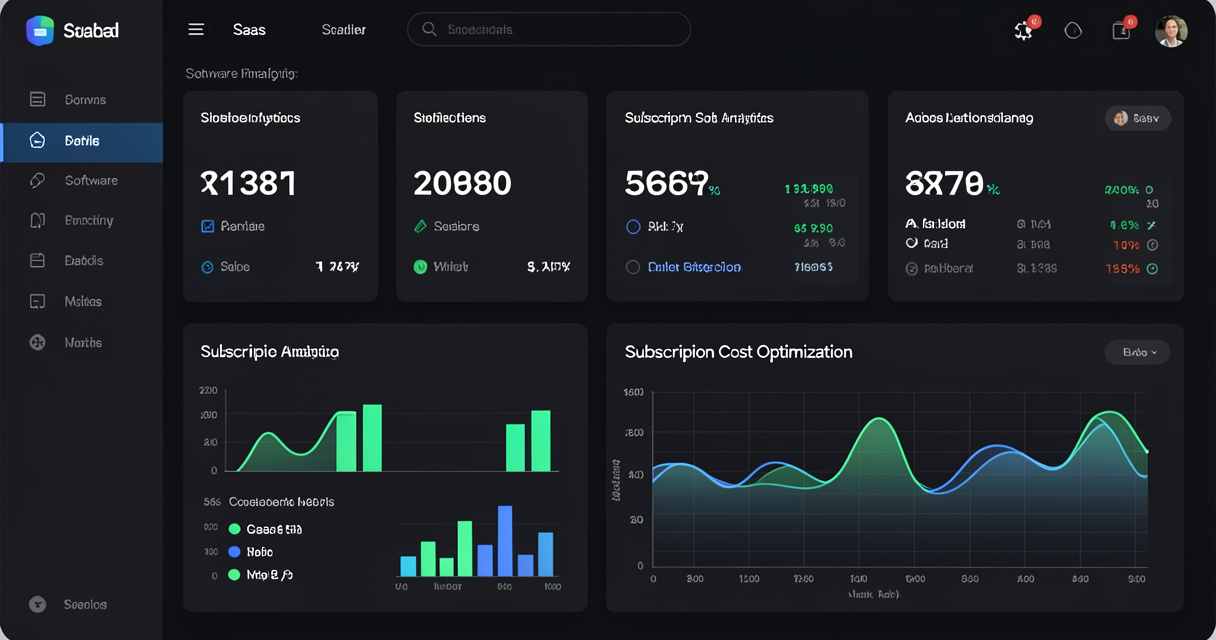The image size is (1216, 640).
Task: Click the 21381 value card
Action: pos(280,196)
